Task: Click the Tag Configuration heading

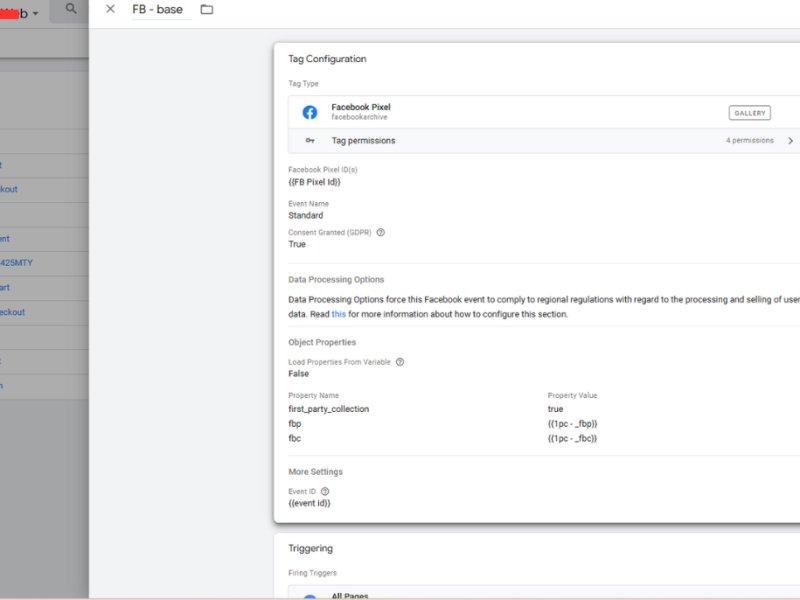Action: tap(327, 59)
